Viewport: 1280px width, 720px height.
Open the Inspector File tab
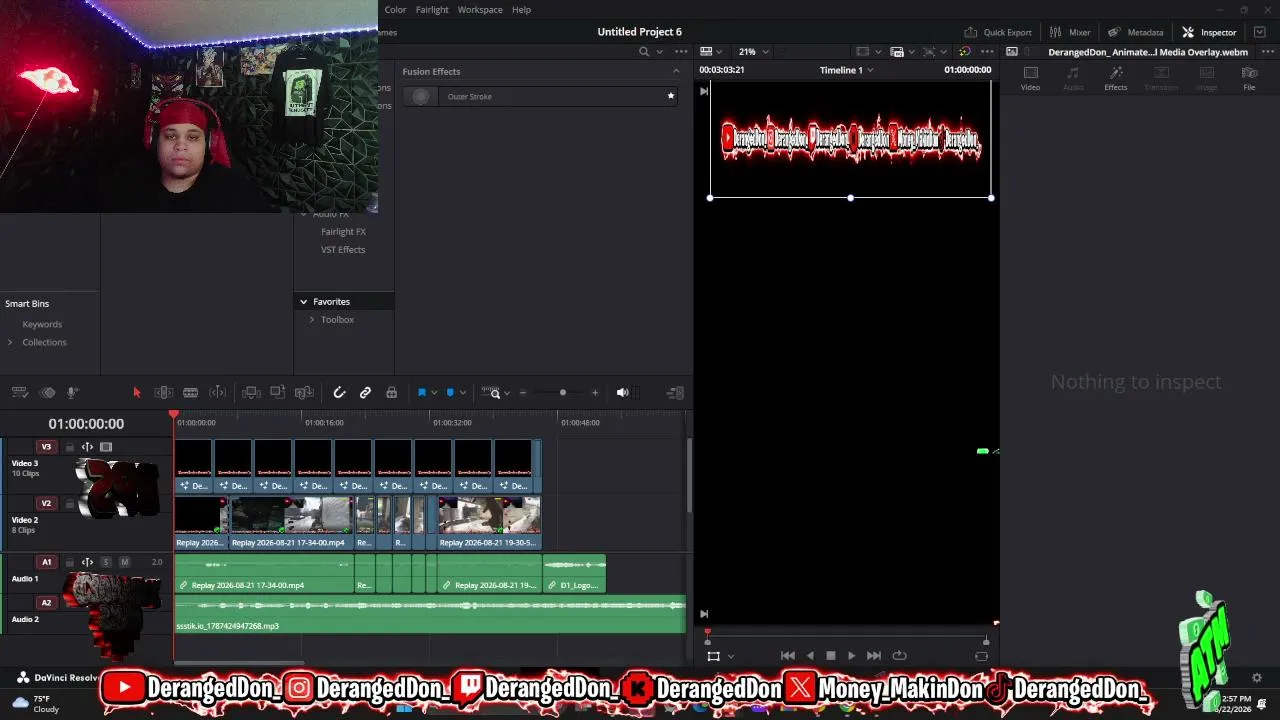pos(1249,77)
